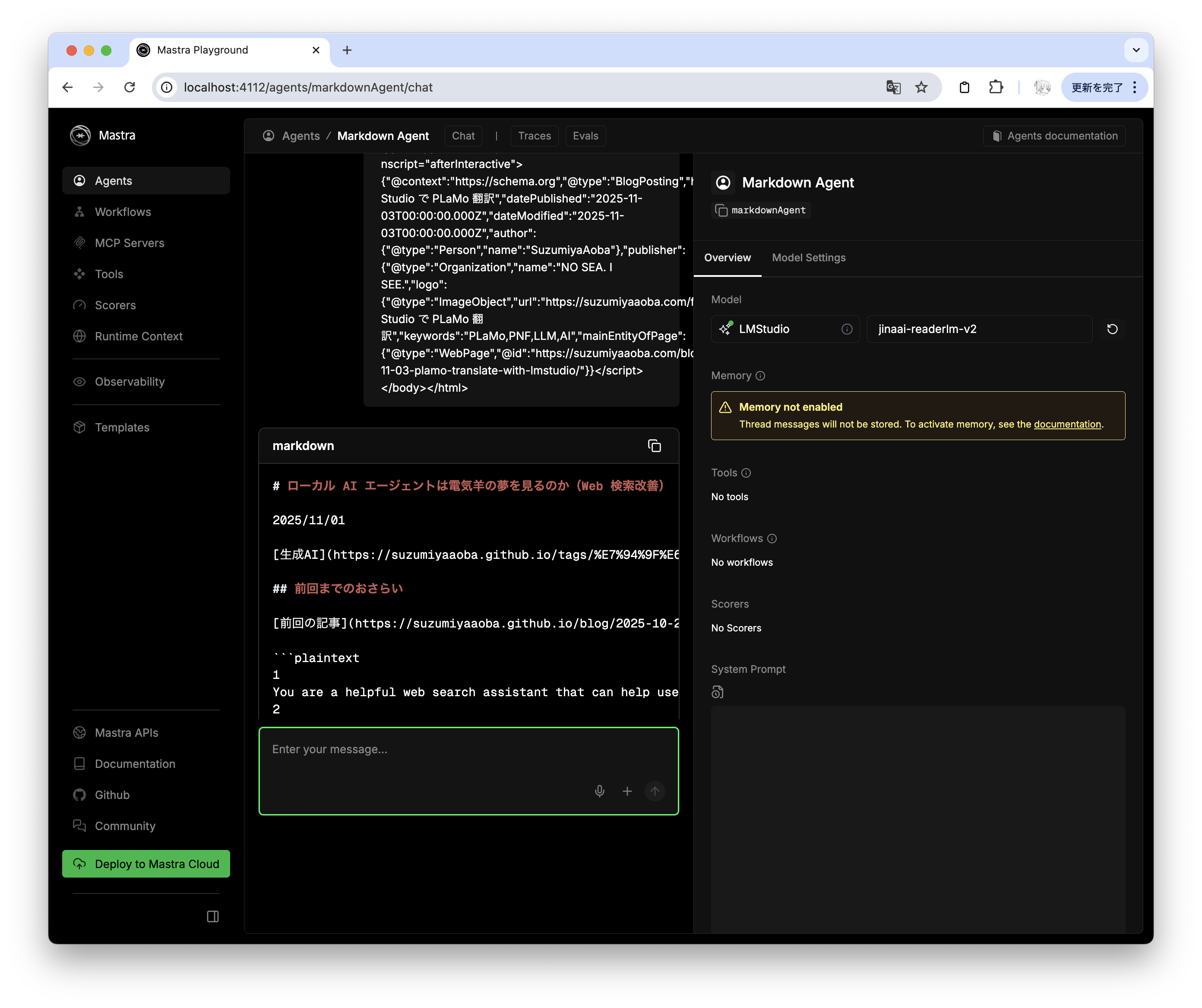Open Observability from the sidebar
The width and height of the screenshot is (1202, 1008).
(x=130, y=382)
